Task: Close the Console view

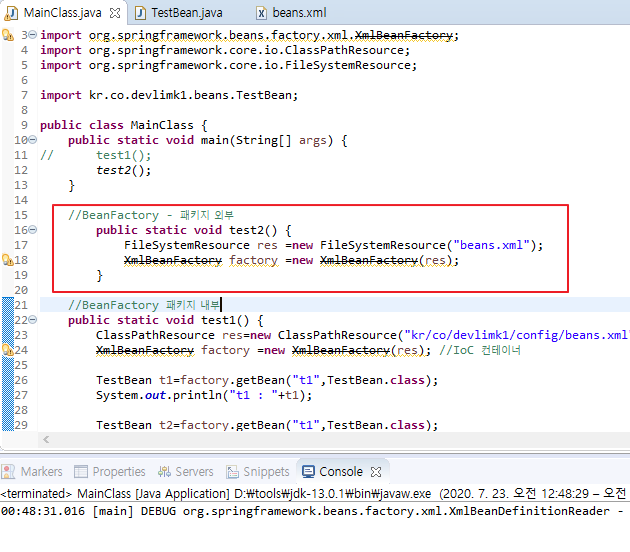Action: 376,472
